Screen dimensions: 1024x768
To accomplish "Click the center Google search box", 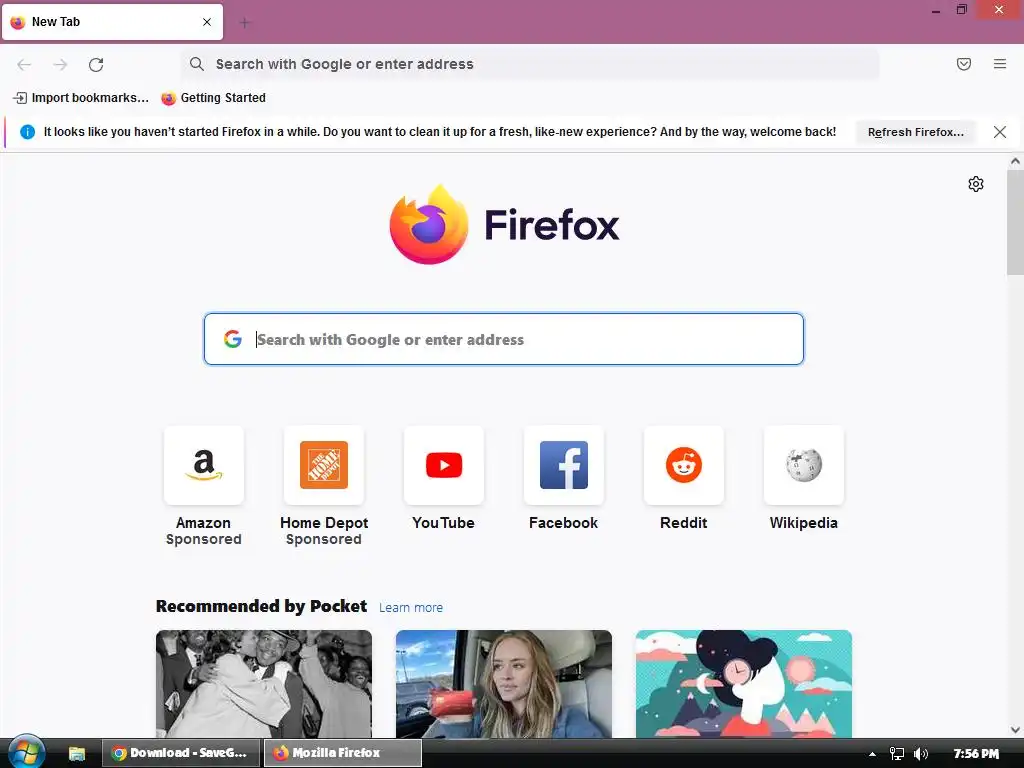I will (504, 339).
